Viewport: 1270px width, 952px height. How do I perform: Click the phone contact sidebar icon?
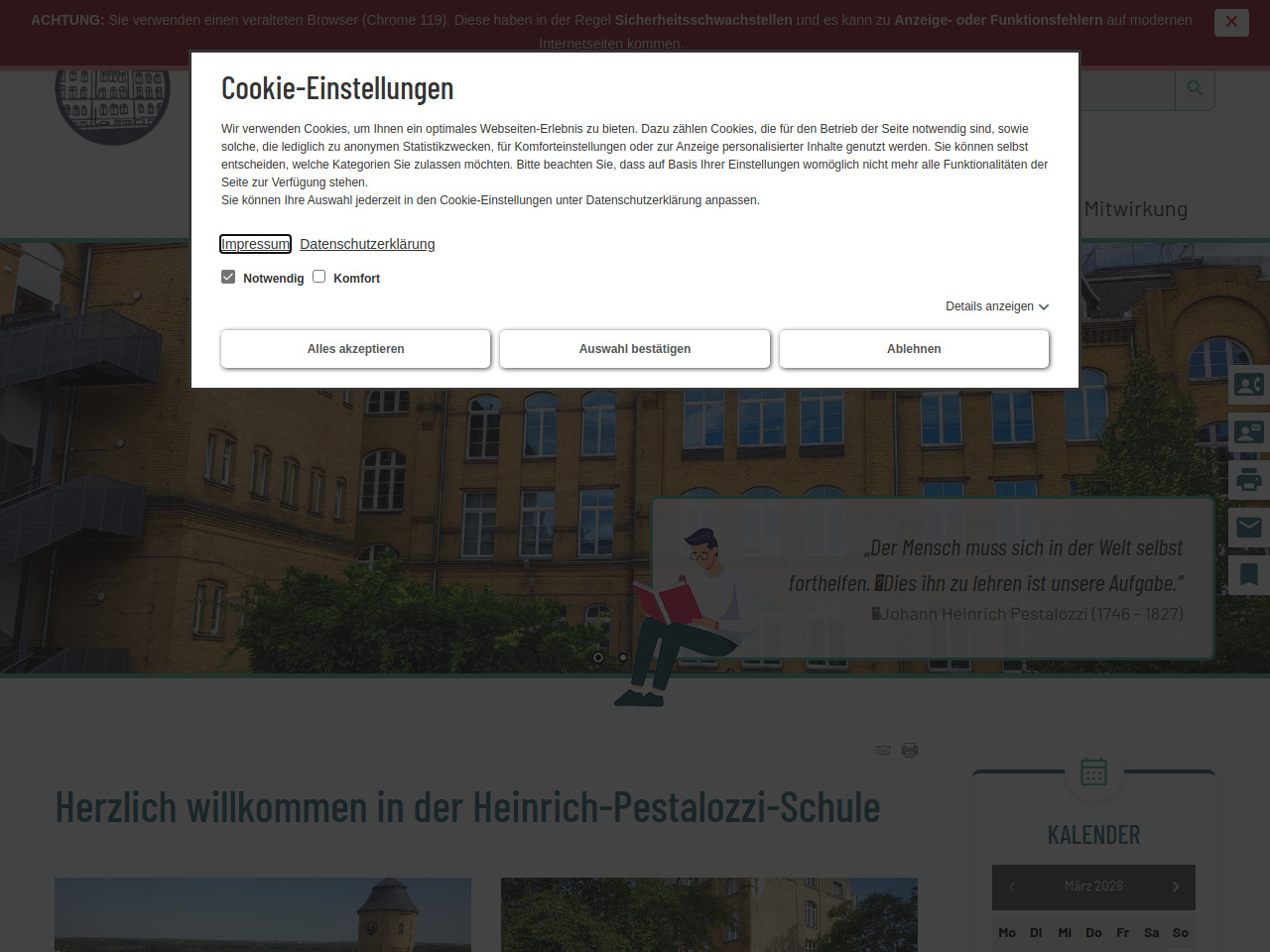1248,385
